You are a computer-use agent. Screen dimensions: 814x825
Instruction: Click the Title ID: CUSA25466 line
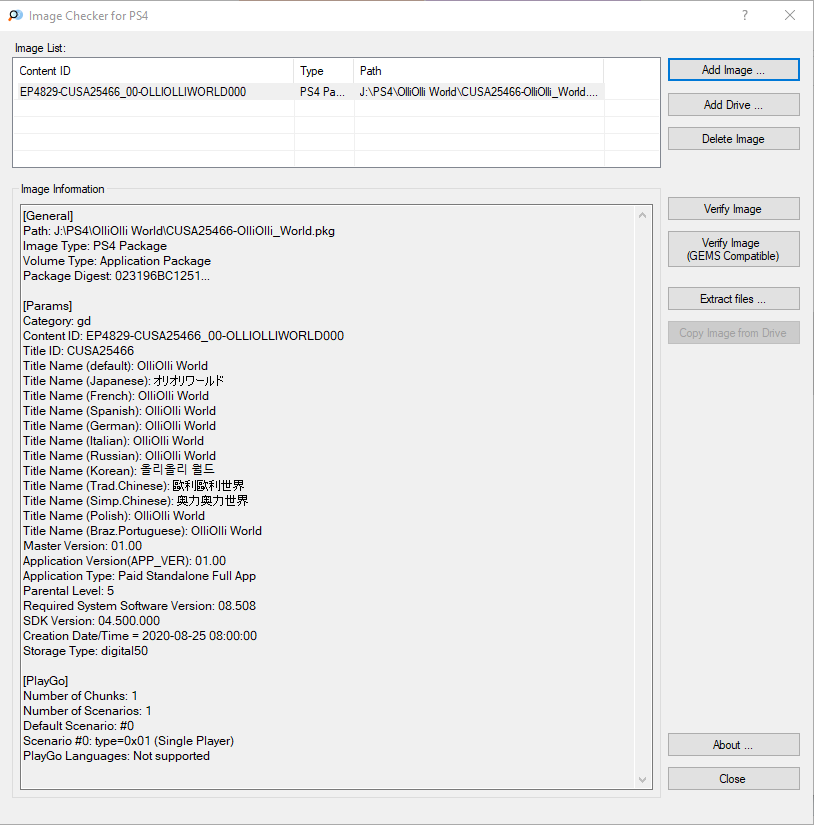pyautogui.click(x=78, y=351)
